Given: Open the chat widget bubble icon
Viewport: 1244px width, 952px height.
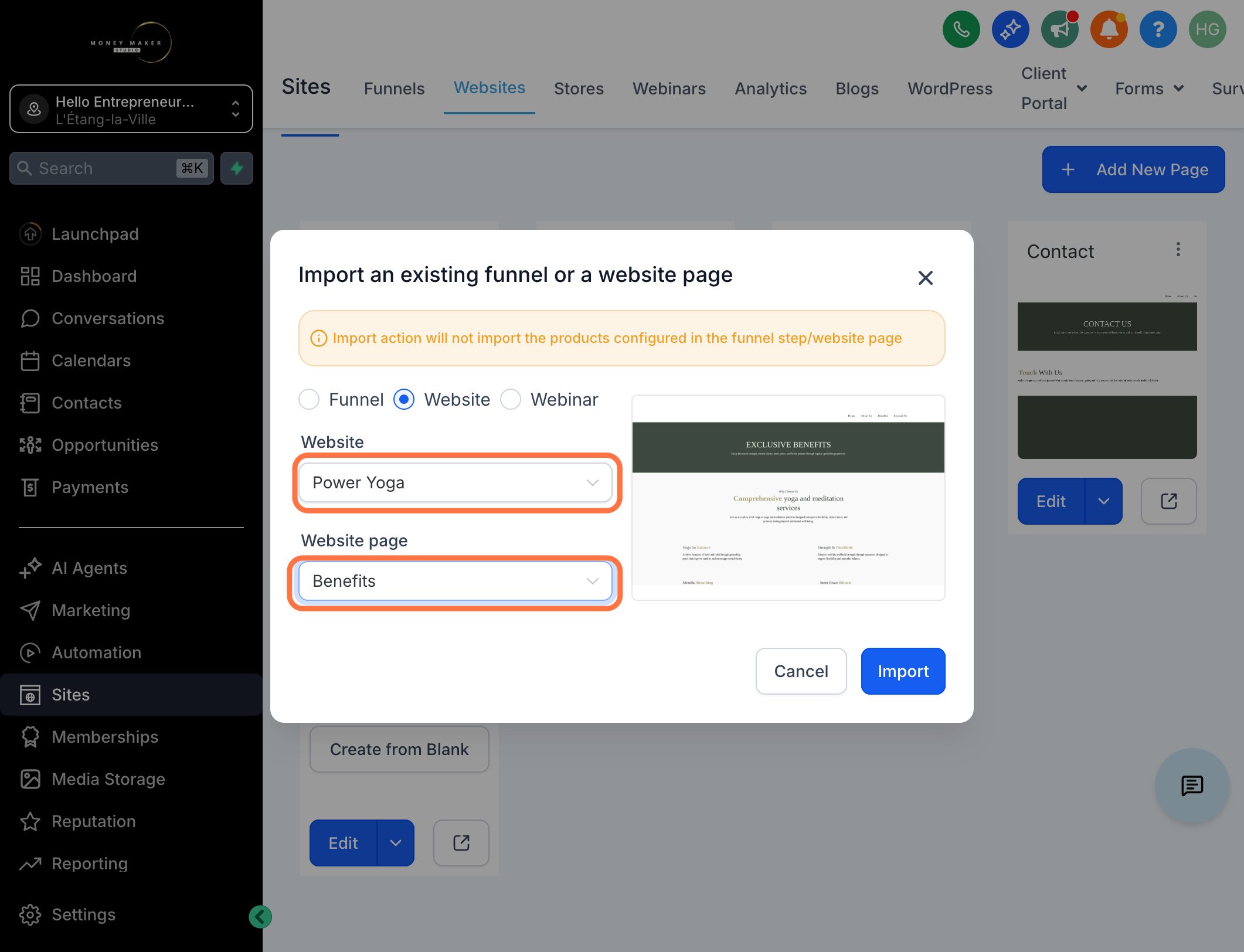Looking at the screenshot, I should pos(1192,786).
